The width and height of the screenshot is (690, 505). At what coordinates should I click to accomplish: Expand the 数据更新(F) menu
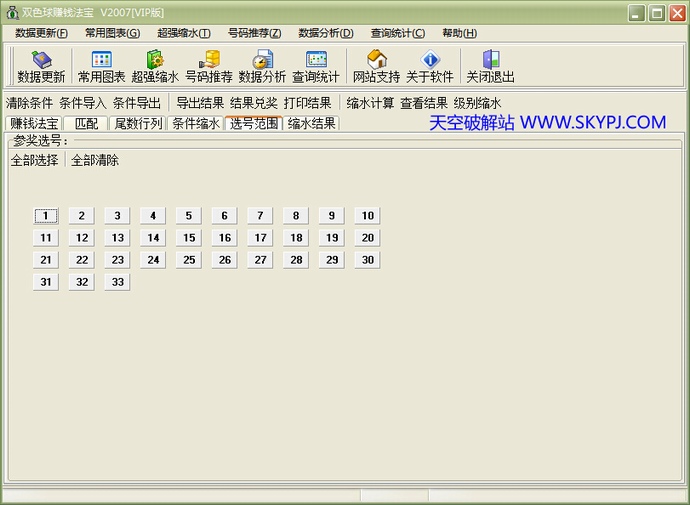click(42, 33)
